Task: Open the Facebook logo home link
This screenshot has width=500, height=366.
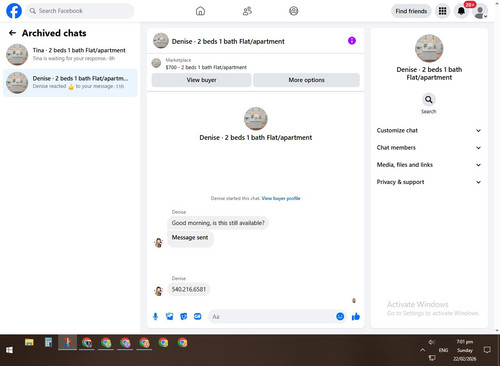Action: point(14,11)
